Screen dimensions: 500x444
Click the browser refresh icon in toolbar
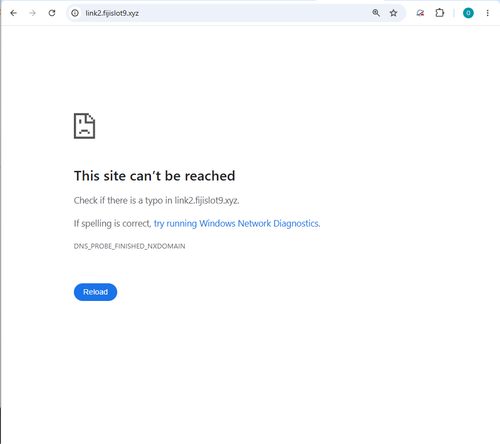point(52,13)
